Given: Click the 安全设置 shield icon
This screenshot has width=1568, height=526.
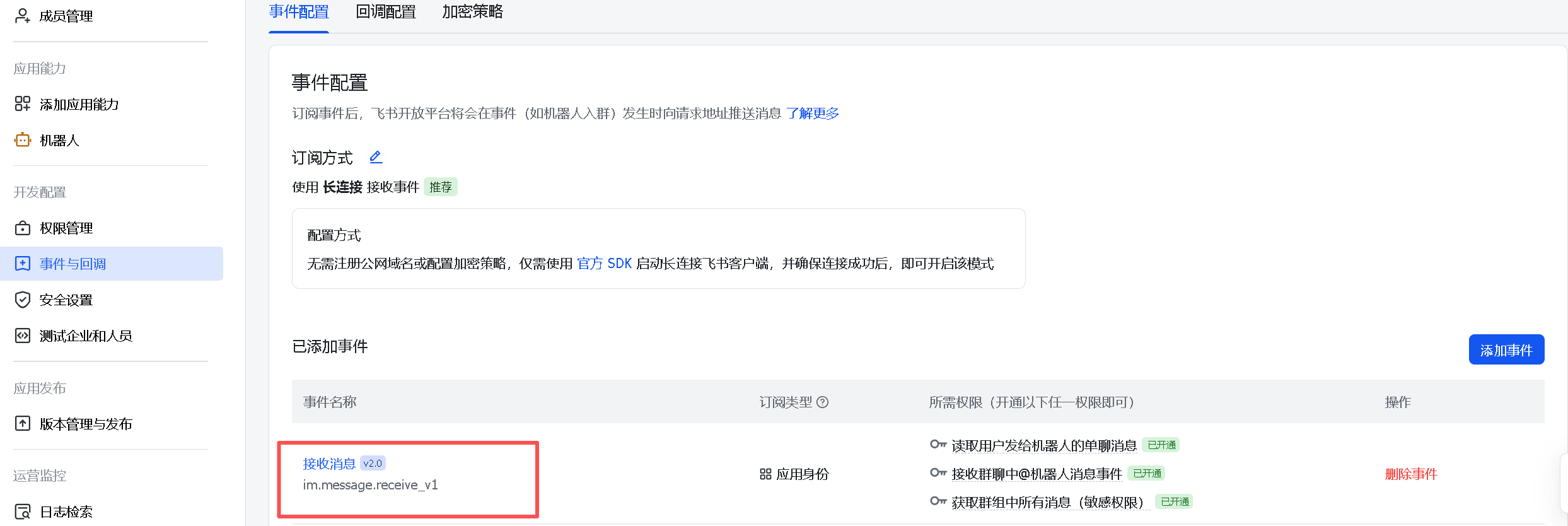Looking at the screenshot, I should [x=23, y=300].
